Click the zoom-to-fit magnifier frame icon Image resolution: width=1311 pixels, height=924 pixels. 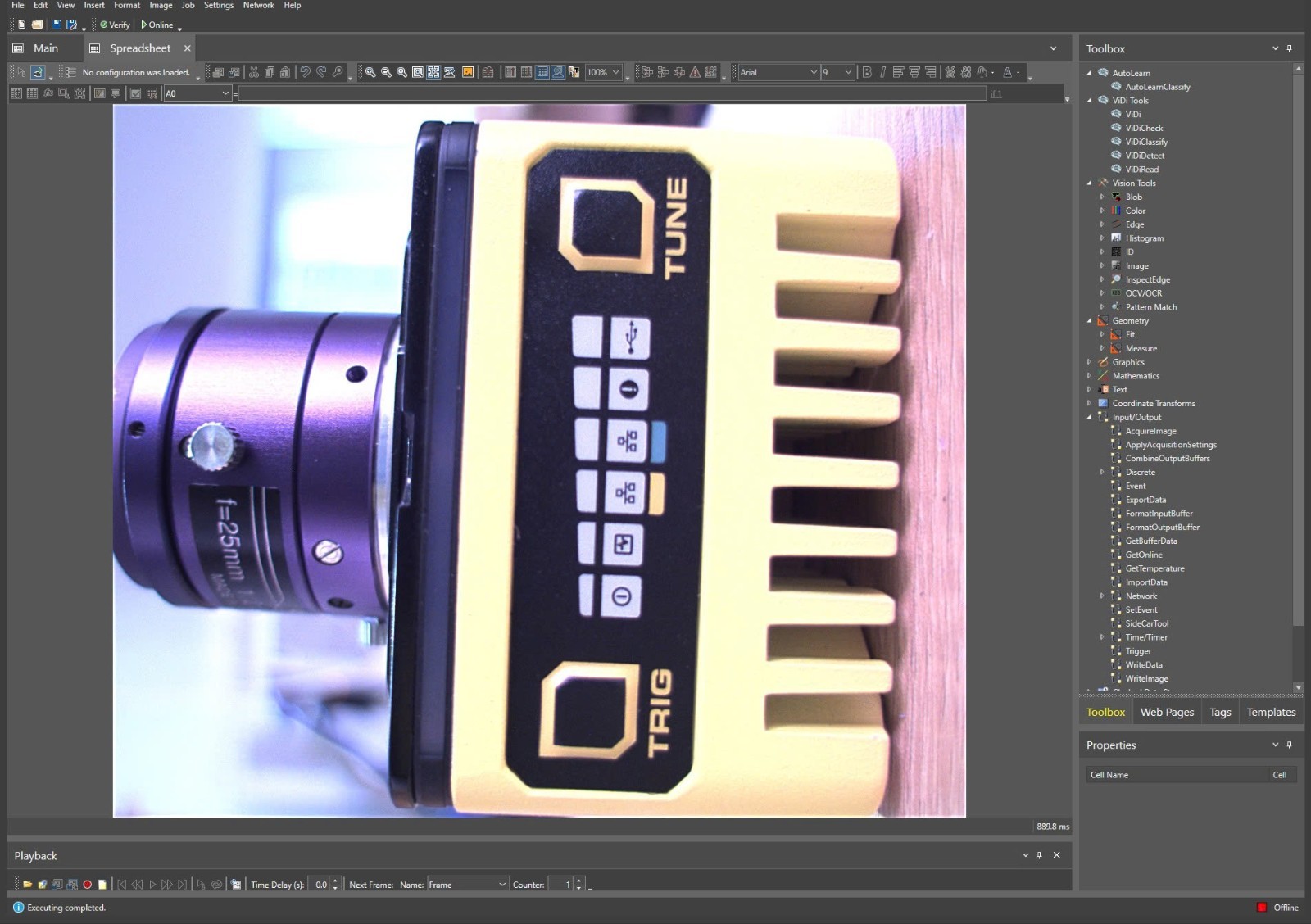418,72
